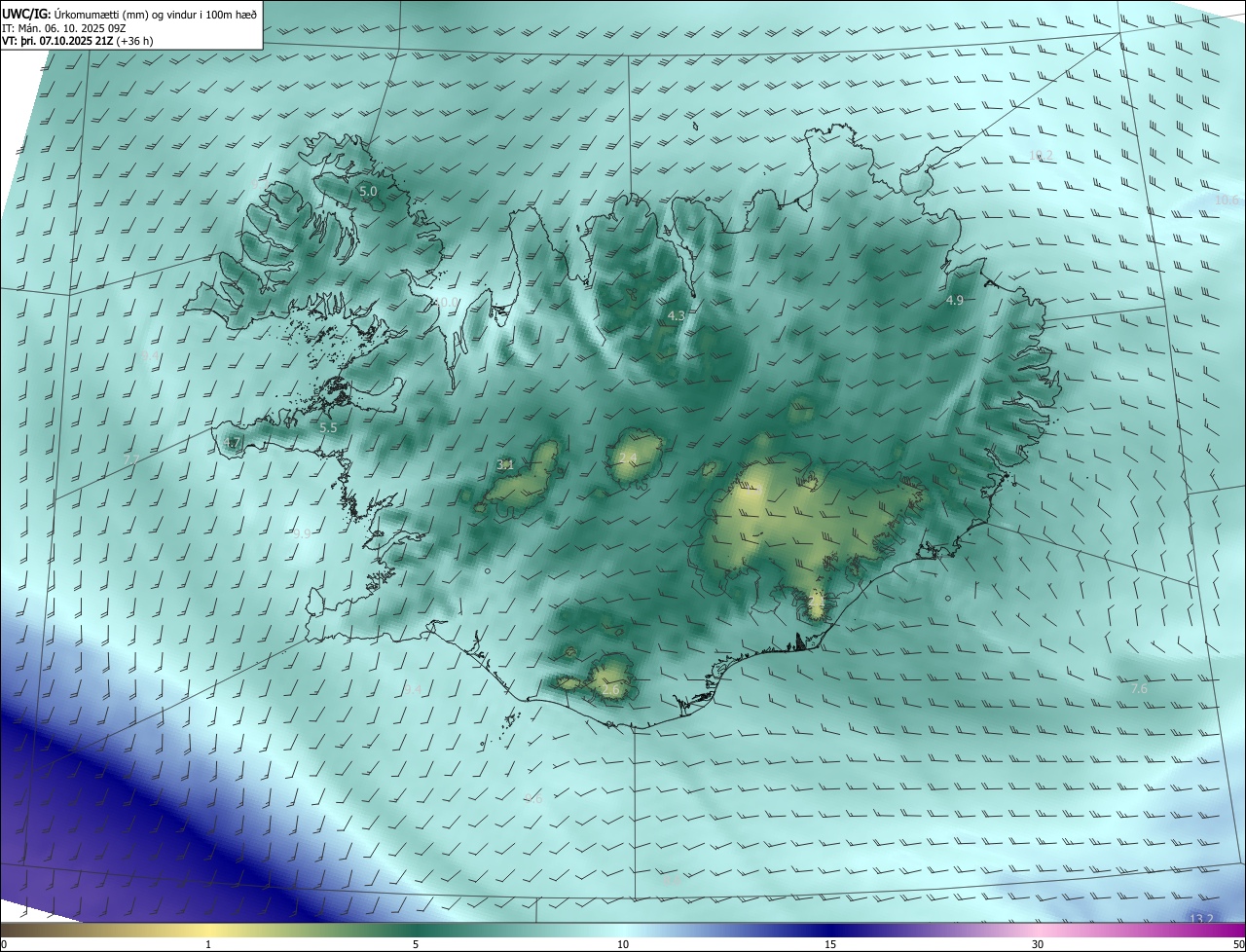Click the 50 tick label on the color scale
1246x952 pixels.
pyautogui.click(x=1238, y=945)
